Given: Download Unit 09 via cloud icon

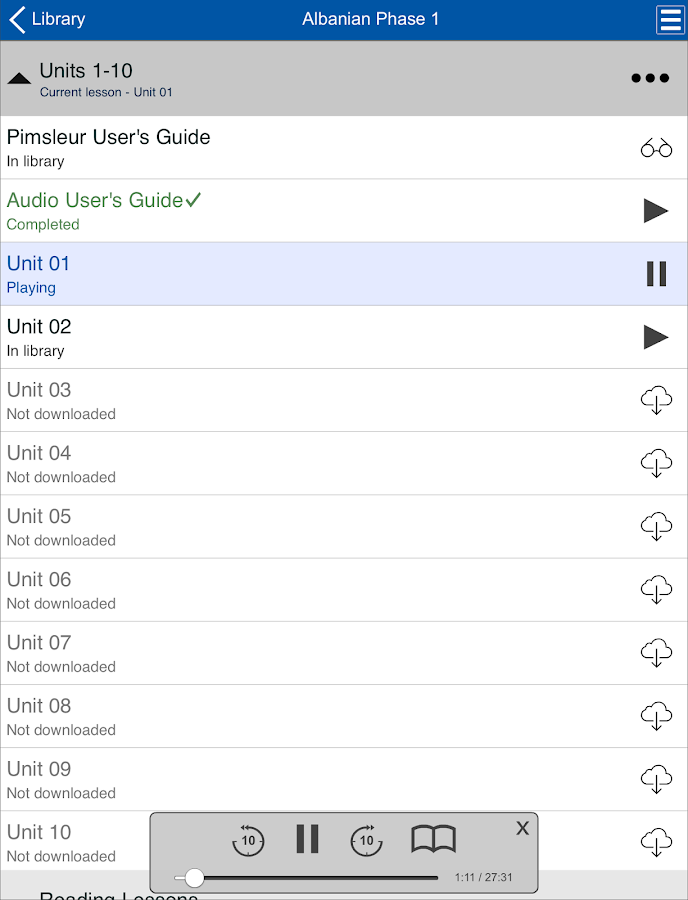Looking at the screenshot, I should (656, 780).
